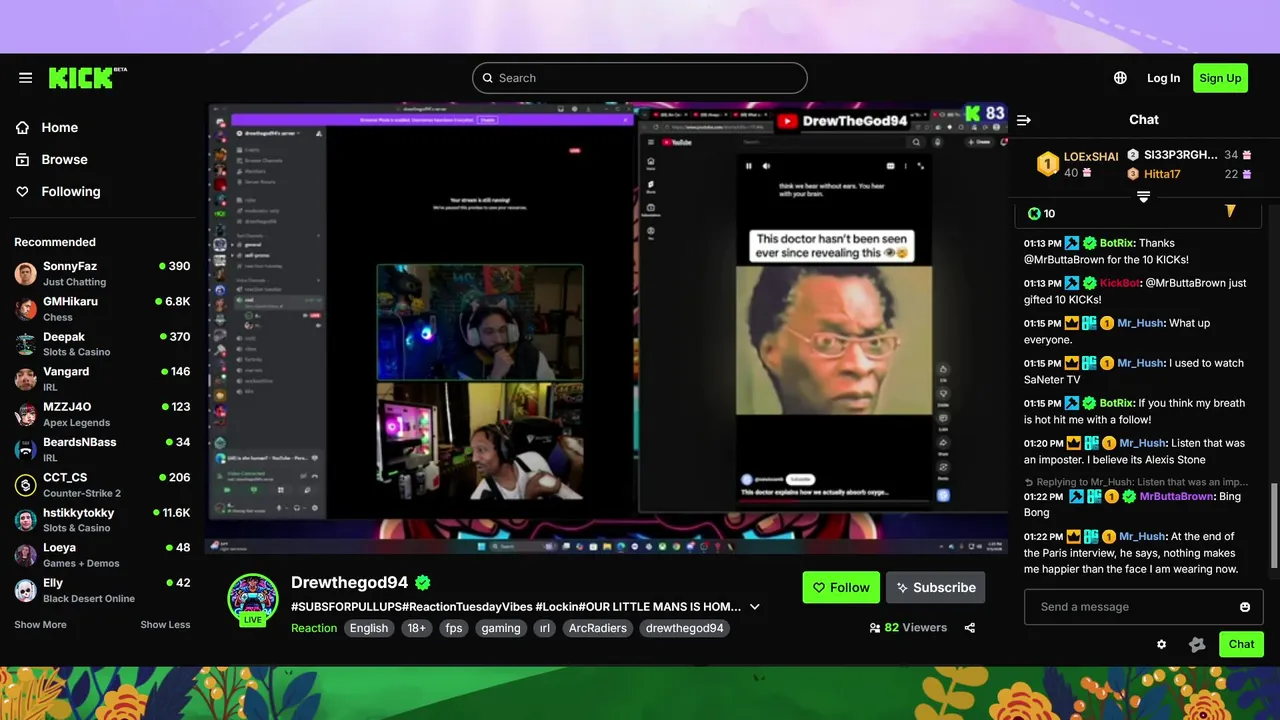Open chat settings gear icon
The image size is (1280, 720).
point(1161,645)
